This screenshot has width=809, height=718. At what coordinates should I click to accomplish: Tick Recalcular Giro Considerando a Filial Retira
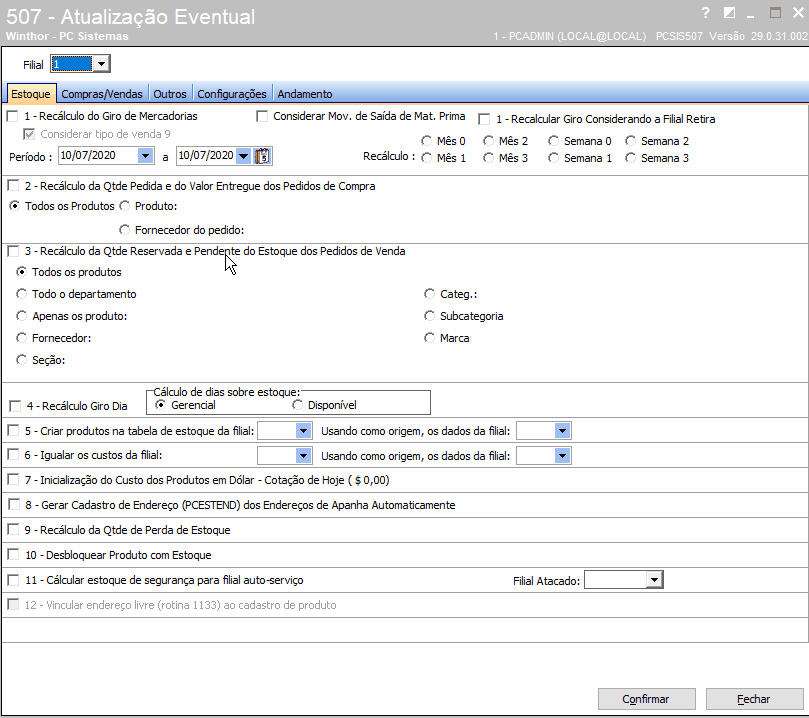(x=484, y=120)
